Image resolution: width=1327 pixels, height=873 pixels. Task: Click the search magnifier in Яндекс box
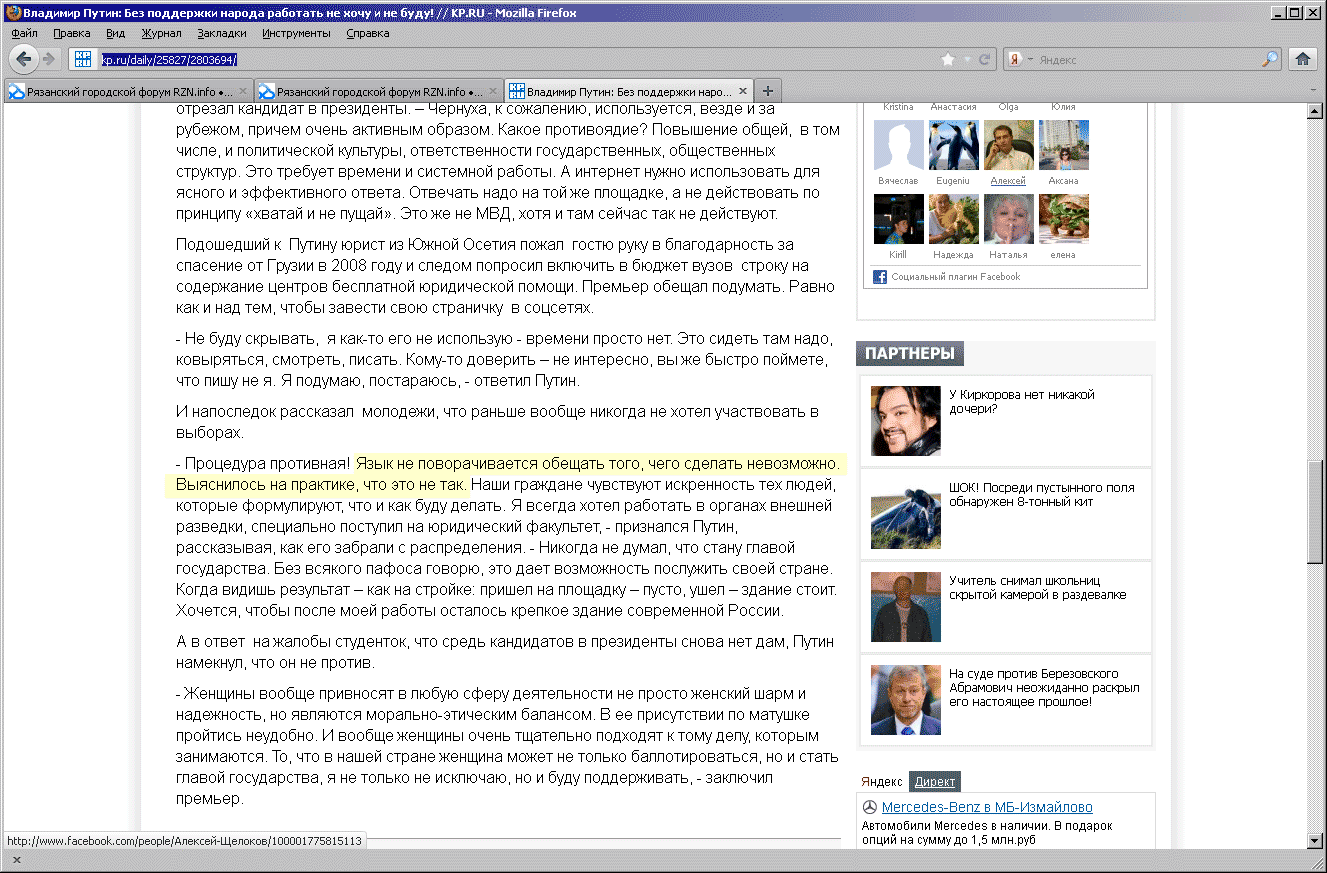pos(1270,59)
